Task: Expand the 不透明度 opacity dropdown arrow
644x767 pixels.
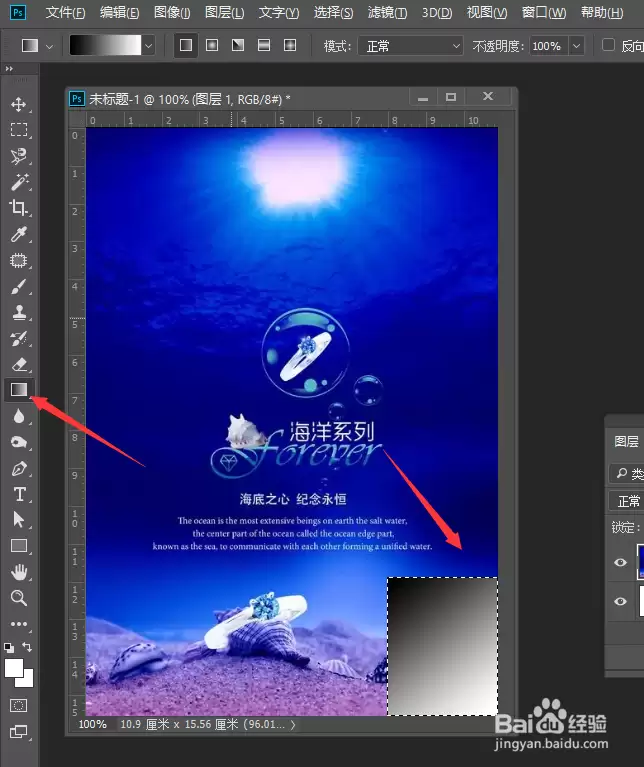Action: pyautogui.click(x=577, y=46)
